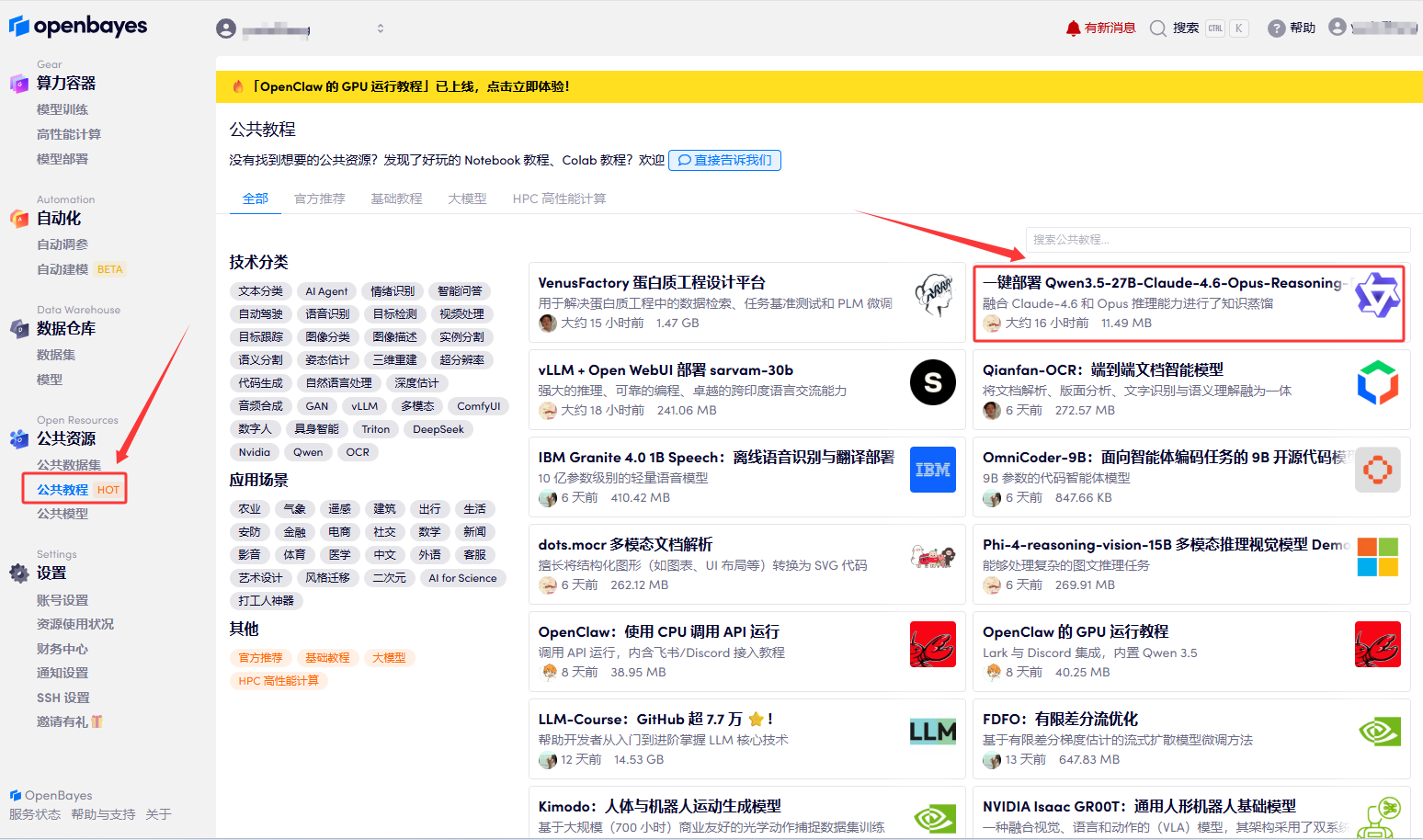Click the Phi-4 Microsoft logo
1423x840 pixels.
point(1378,557)
